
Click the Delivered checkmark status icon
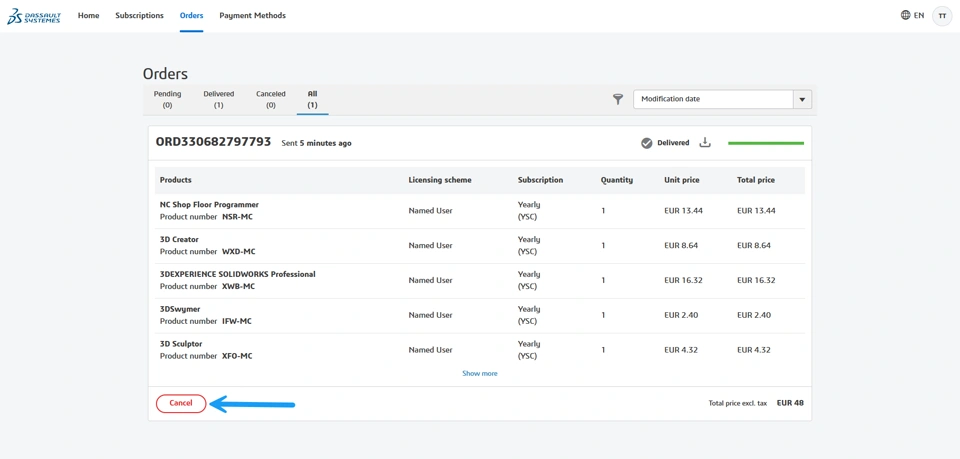tap(647, 143)
